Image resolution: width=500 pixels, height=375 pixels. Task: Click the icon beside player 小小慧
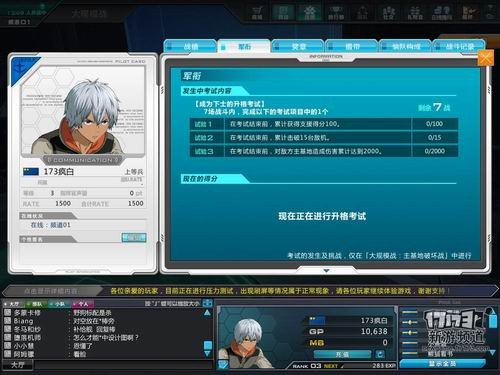point(7,346)
